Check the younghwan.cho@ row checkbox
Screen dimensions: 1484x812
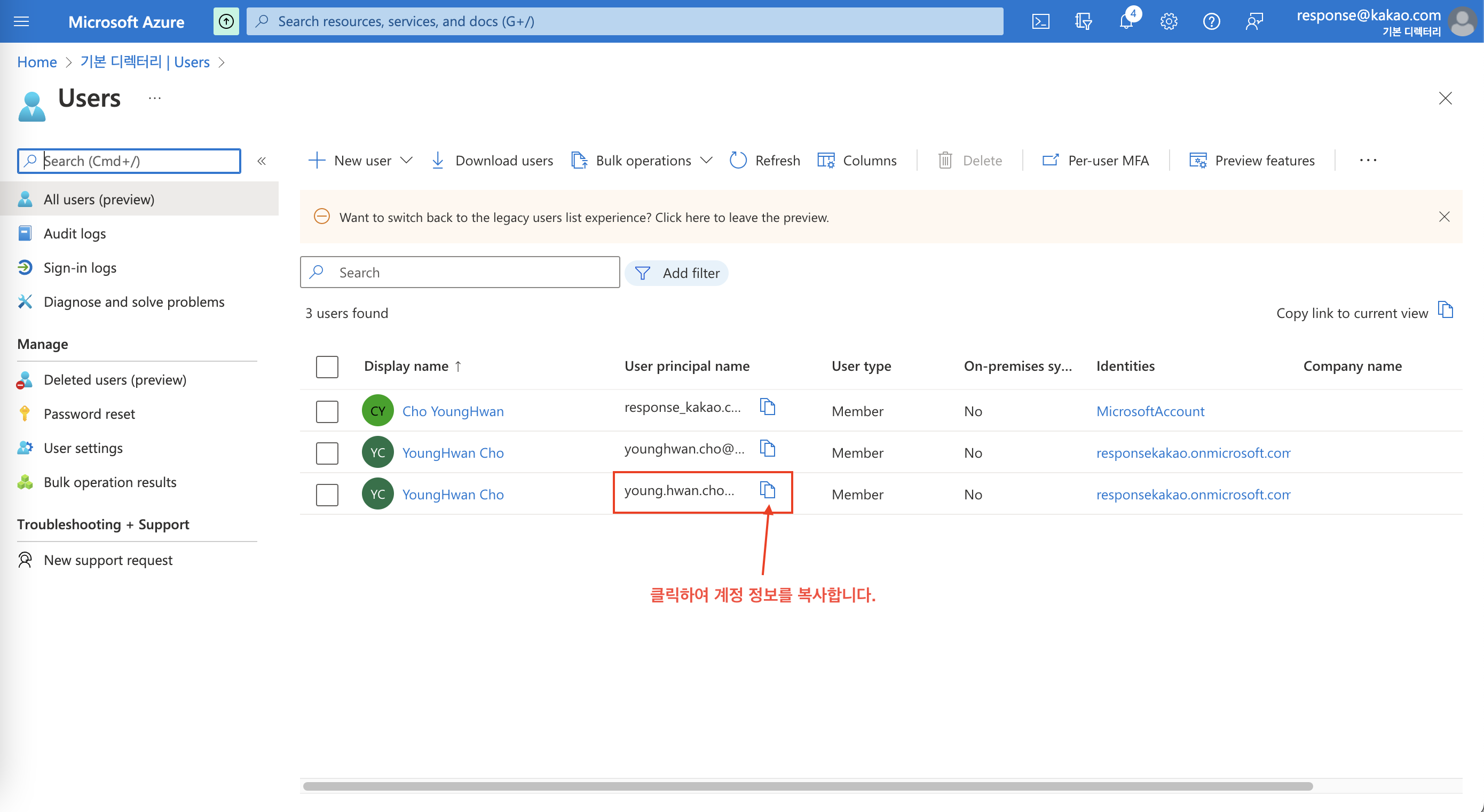(327, 452)
